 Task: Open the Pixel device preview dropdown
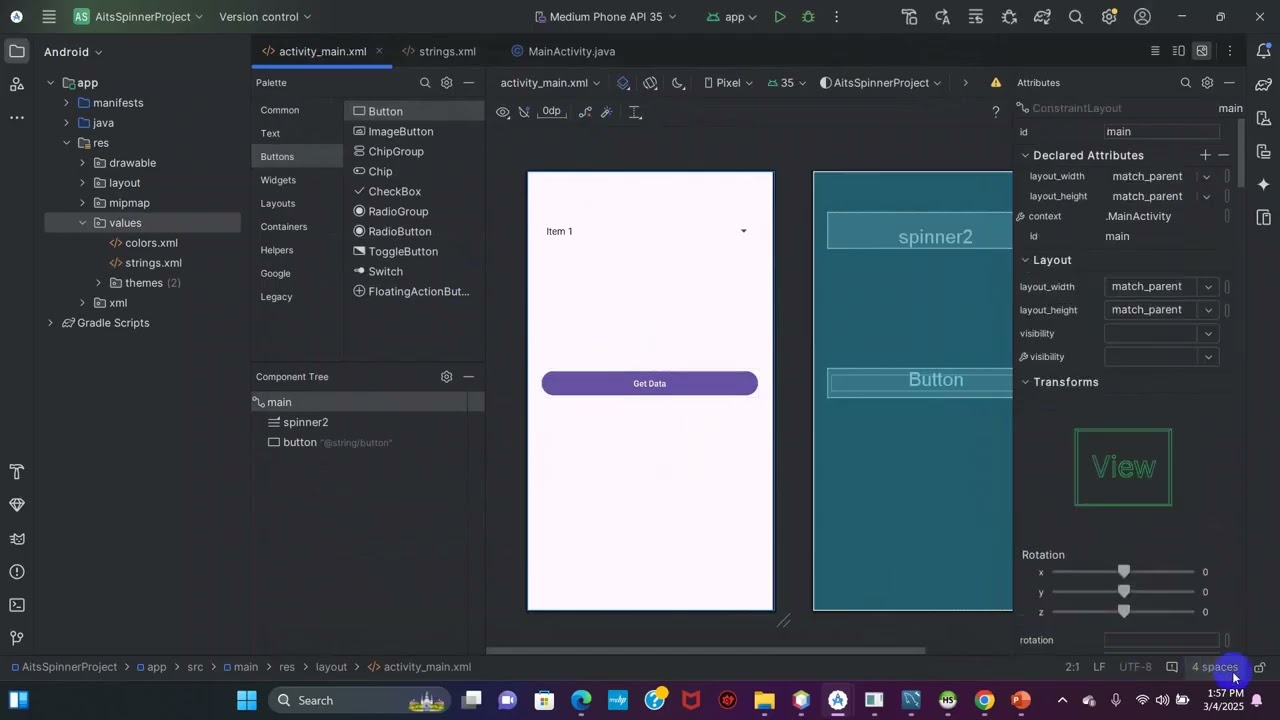pos(727,83)
